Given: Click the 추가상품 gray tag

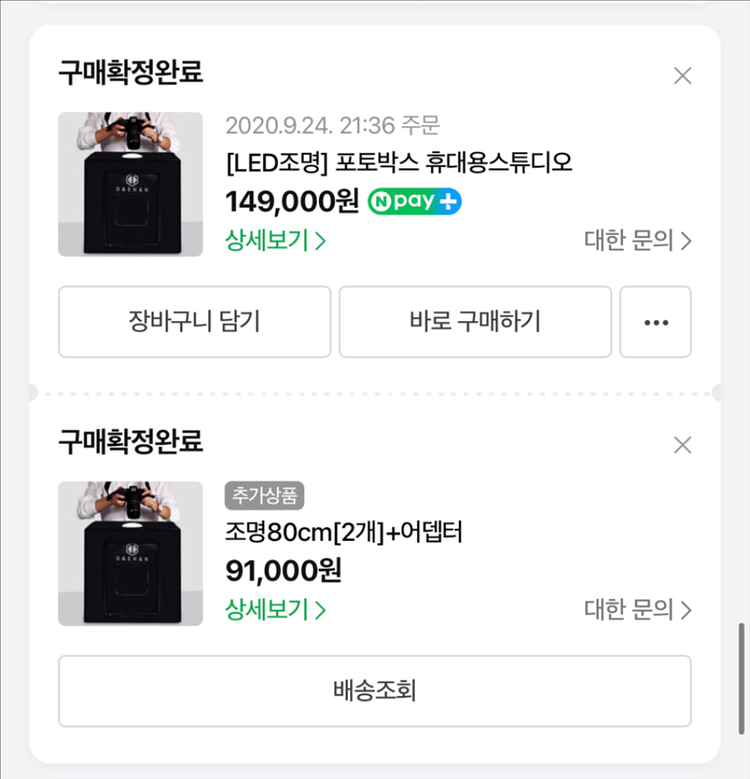Looking at the screenshot, I should [264, 495].
